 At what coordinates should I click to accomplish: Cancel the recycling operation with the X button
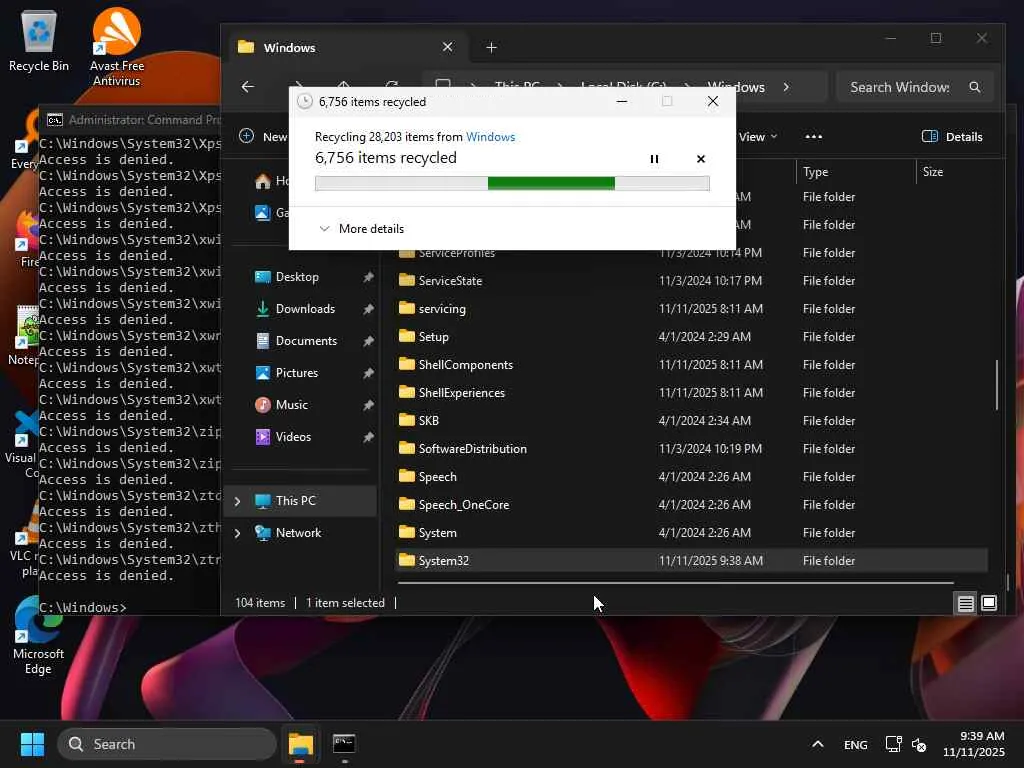coord(701,159)
